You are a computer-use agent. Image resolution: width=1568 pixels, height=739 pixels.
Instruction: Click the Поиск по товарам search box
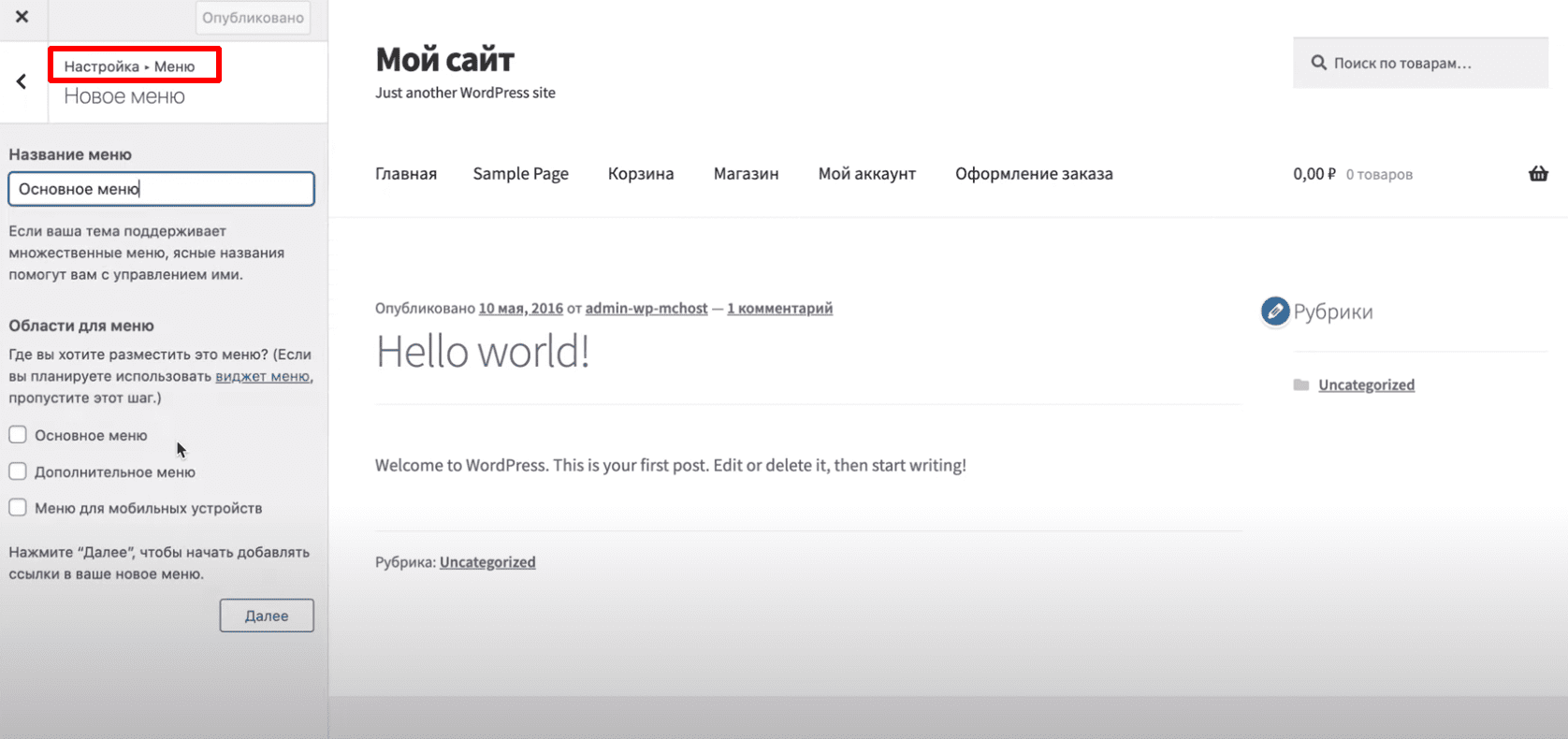point(1420,63)
